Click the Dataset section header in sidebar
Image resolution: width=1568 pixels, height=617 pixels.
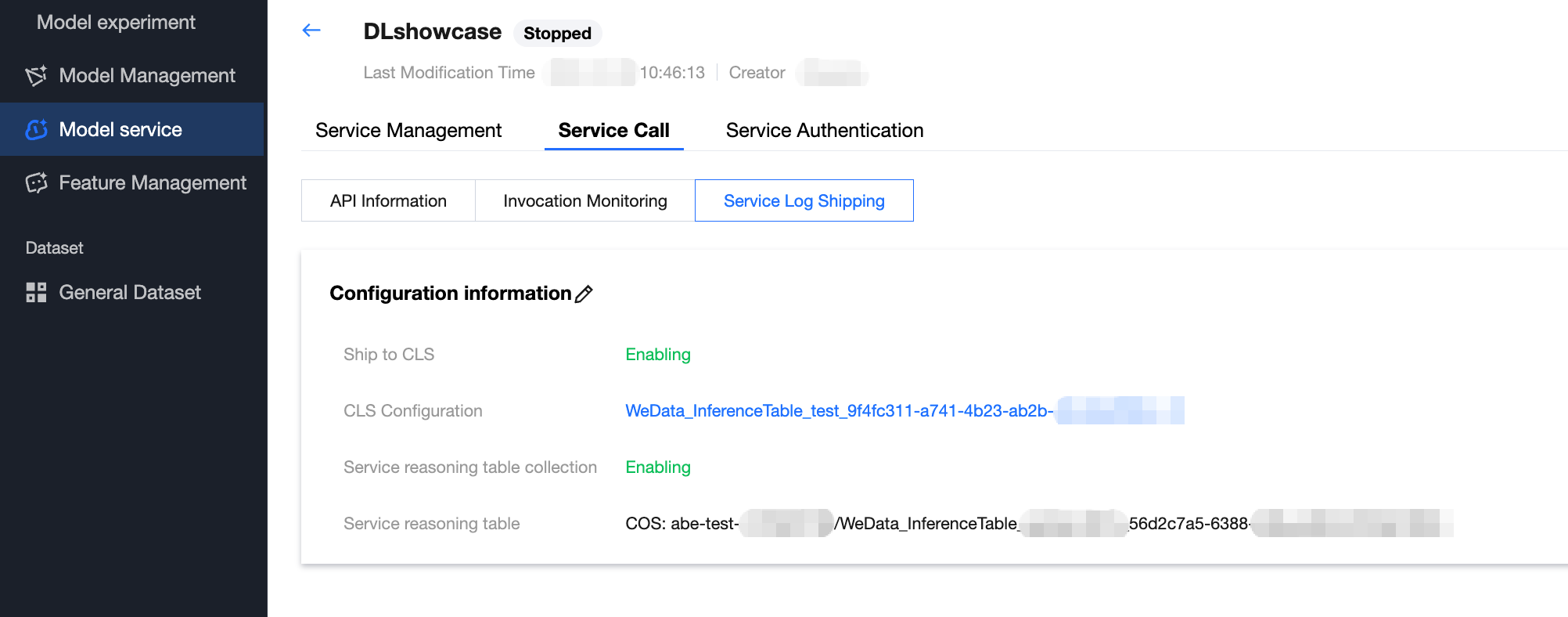click(54, 247)
